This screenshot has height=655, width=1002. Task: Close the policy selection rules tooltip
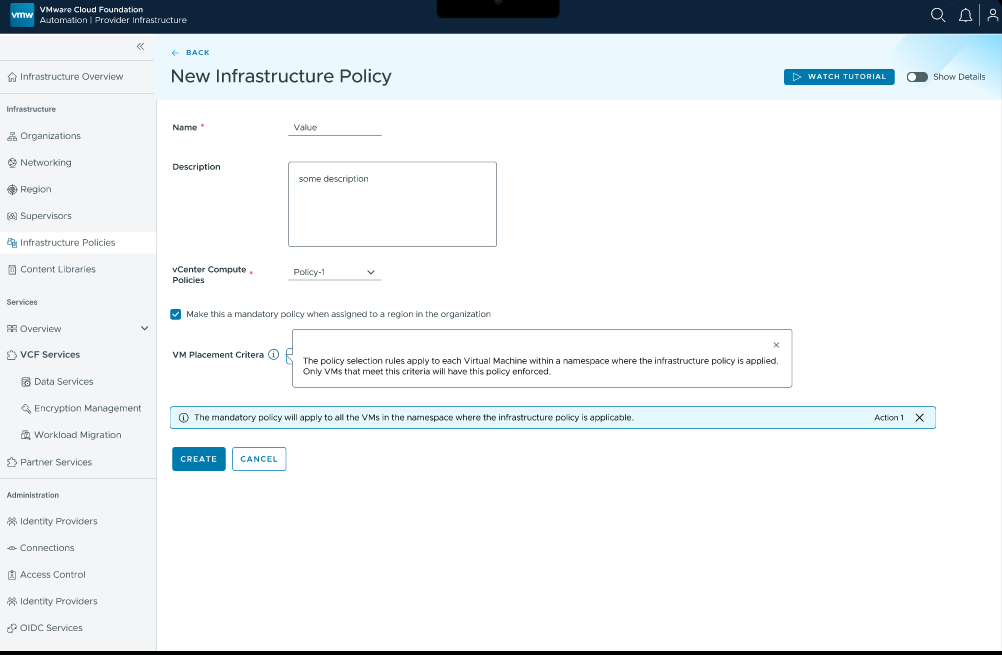(x=776, y=345)
